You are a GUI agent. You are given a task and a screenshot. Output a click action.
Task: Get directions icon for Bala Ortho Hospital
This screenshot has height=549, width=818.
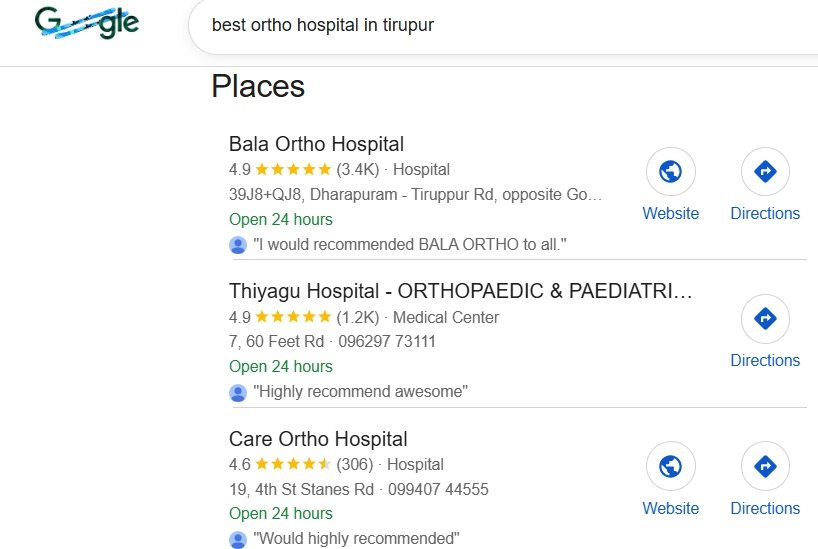[x=765, y=172]
